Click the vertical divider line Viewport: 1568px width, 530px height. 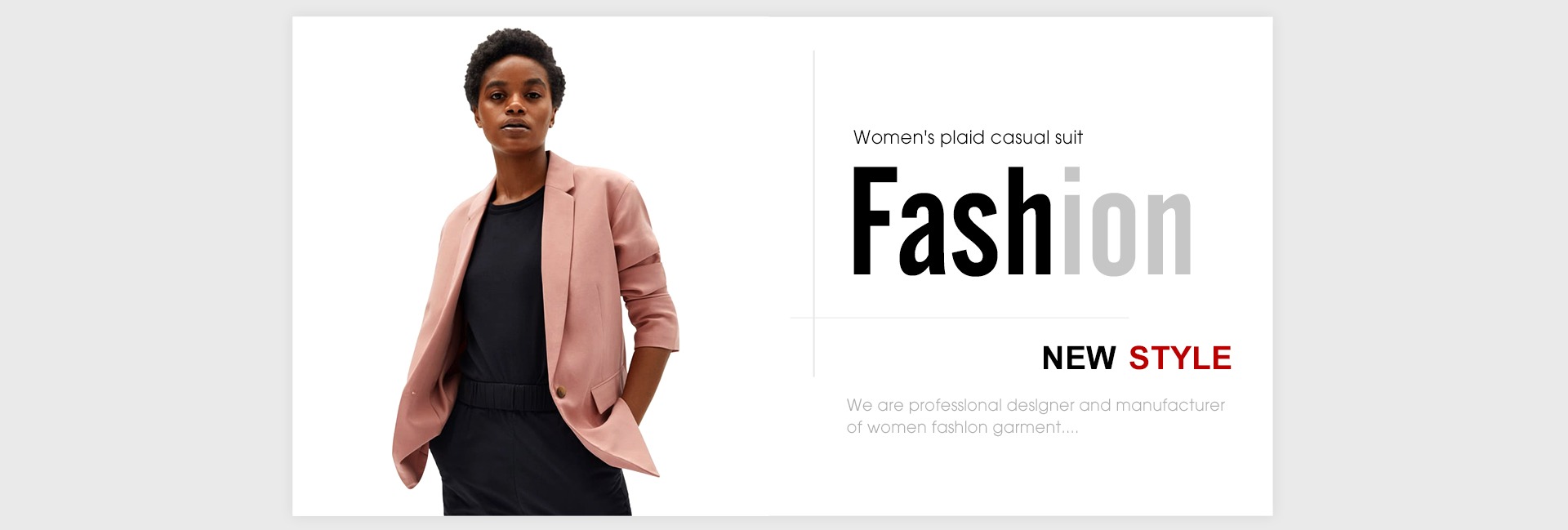coord(814,213)
